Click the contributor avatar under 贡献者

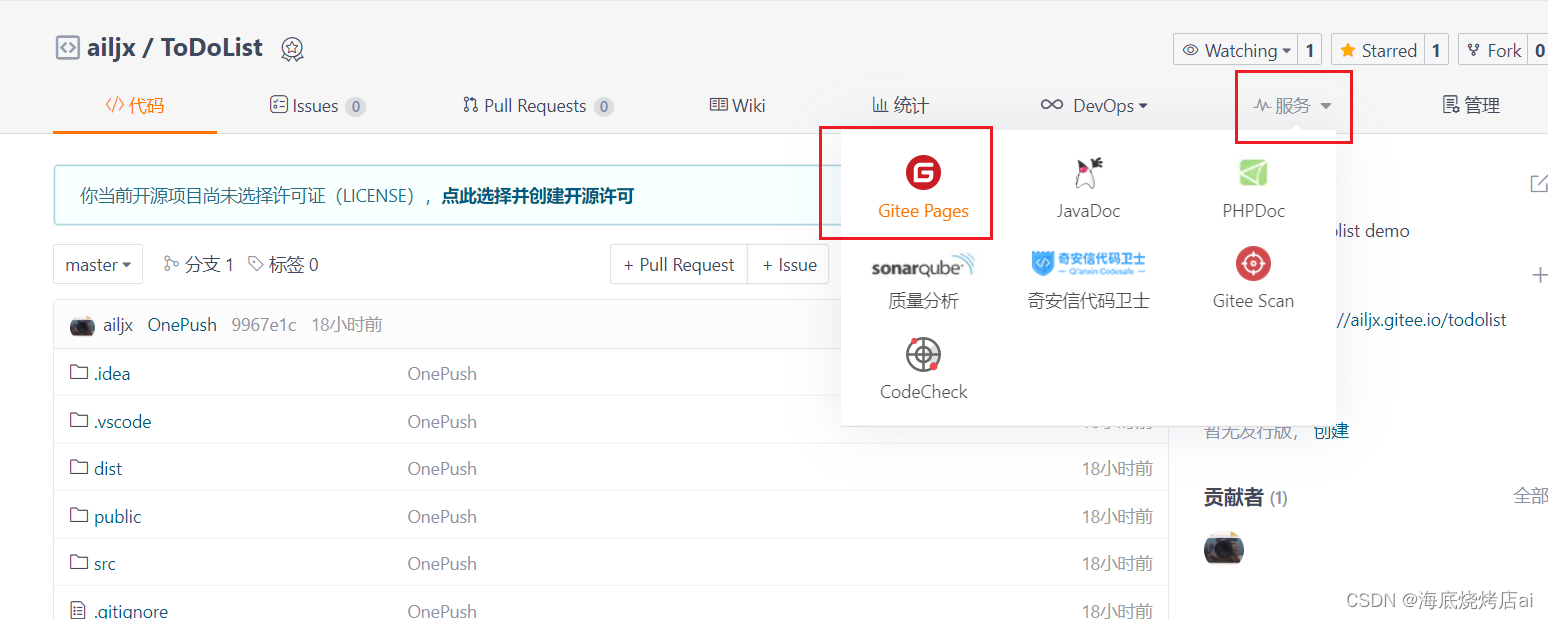(1223, 549)
